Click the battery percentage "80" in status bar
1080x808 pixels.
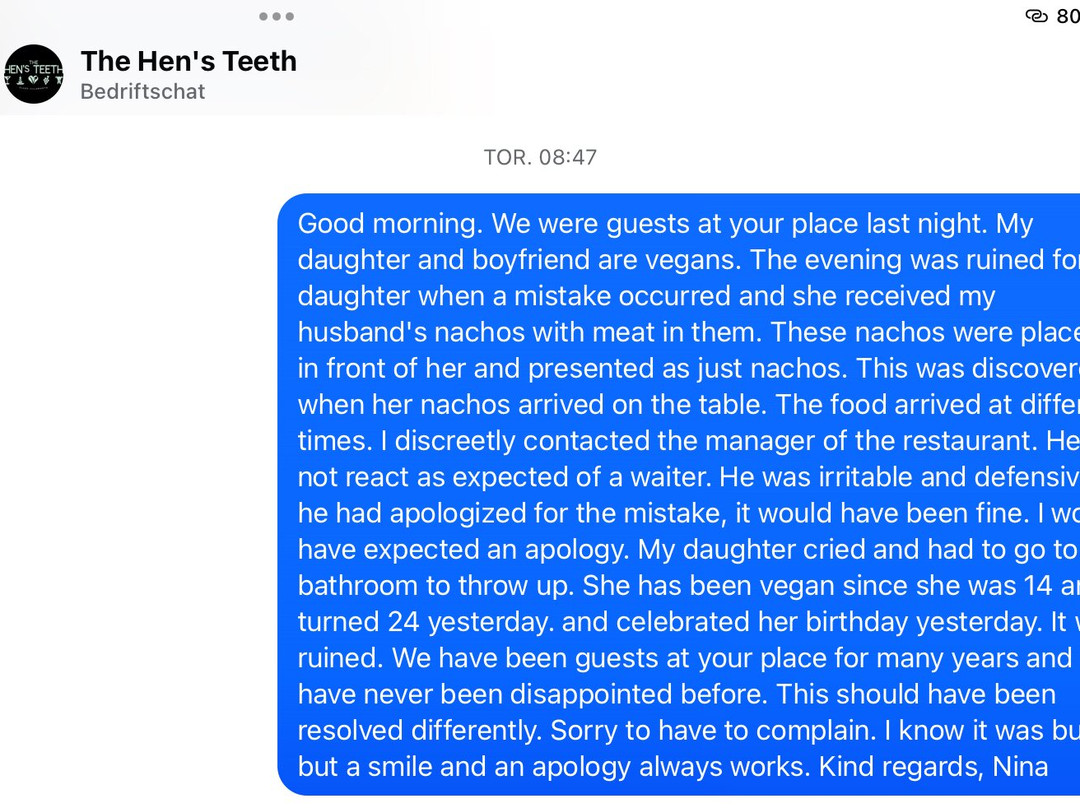[x=1067, y=16]
